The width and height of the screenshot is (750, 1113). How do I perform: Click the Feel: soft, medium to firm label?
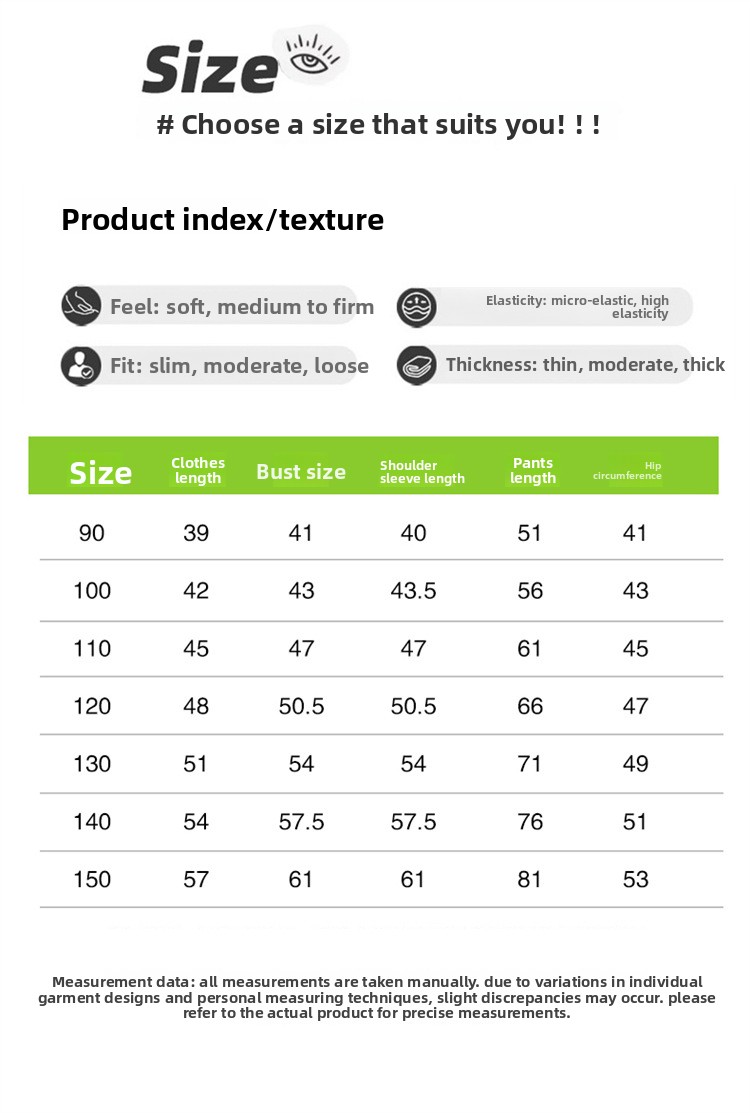pos(242,307)
